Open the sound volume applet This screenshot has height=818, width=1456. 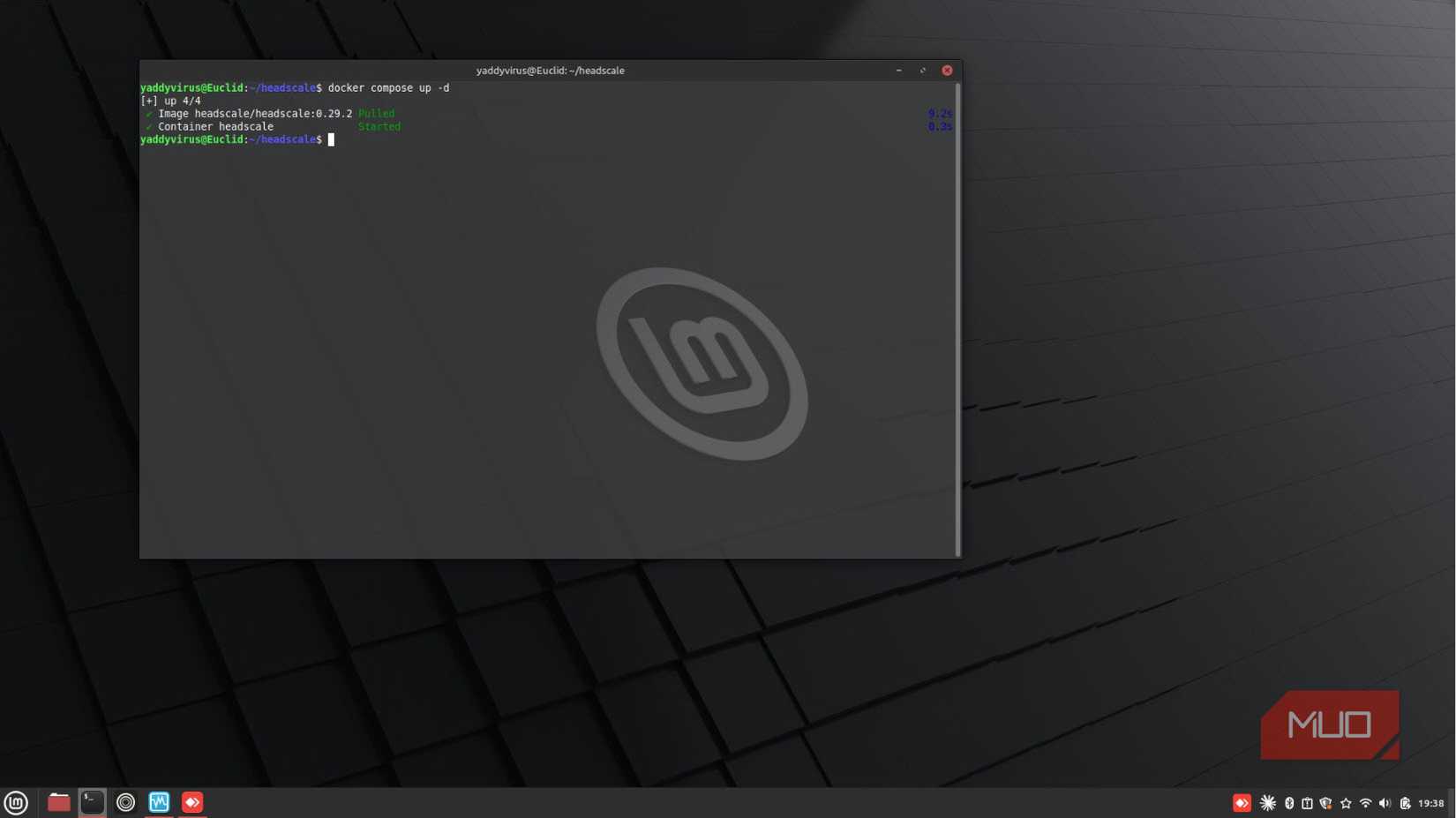[x=1385, y=803]
